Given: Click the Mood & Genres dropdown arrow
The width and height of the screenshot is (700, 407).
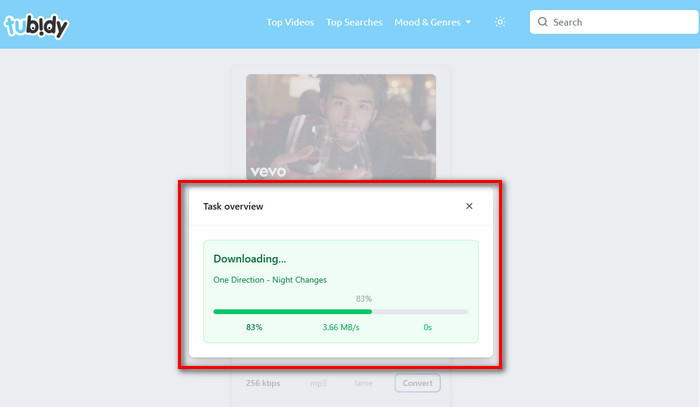Looking at the screenshot, I should (468, 22).
